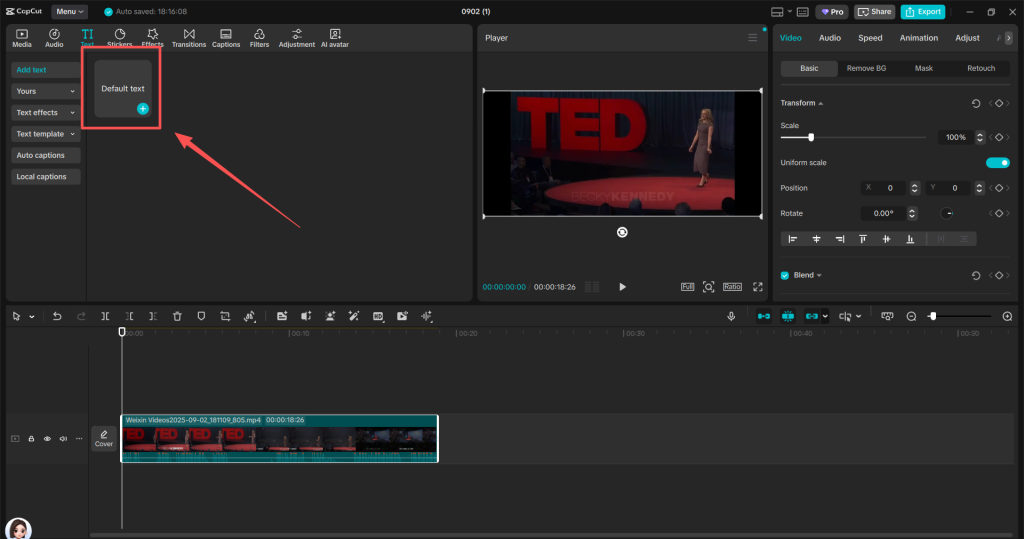Switch to the Adjust tab
This screenshot has height=539, width=1024.
tap(967, 38)
